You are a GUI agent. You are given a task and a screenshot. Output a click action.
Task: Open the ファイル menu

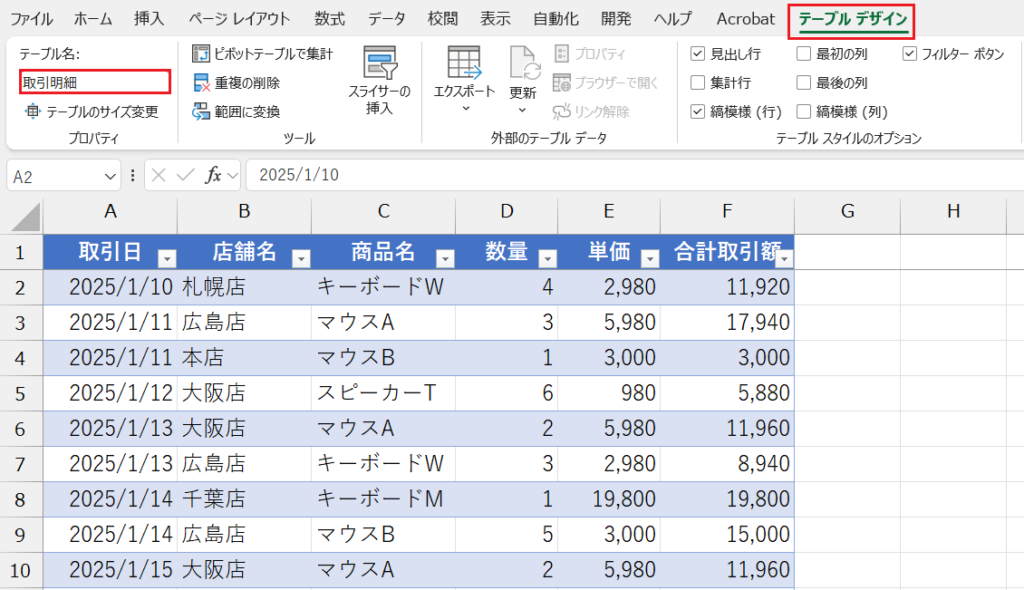31,18
